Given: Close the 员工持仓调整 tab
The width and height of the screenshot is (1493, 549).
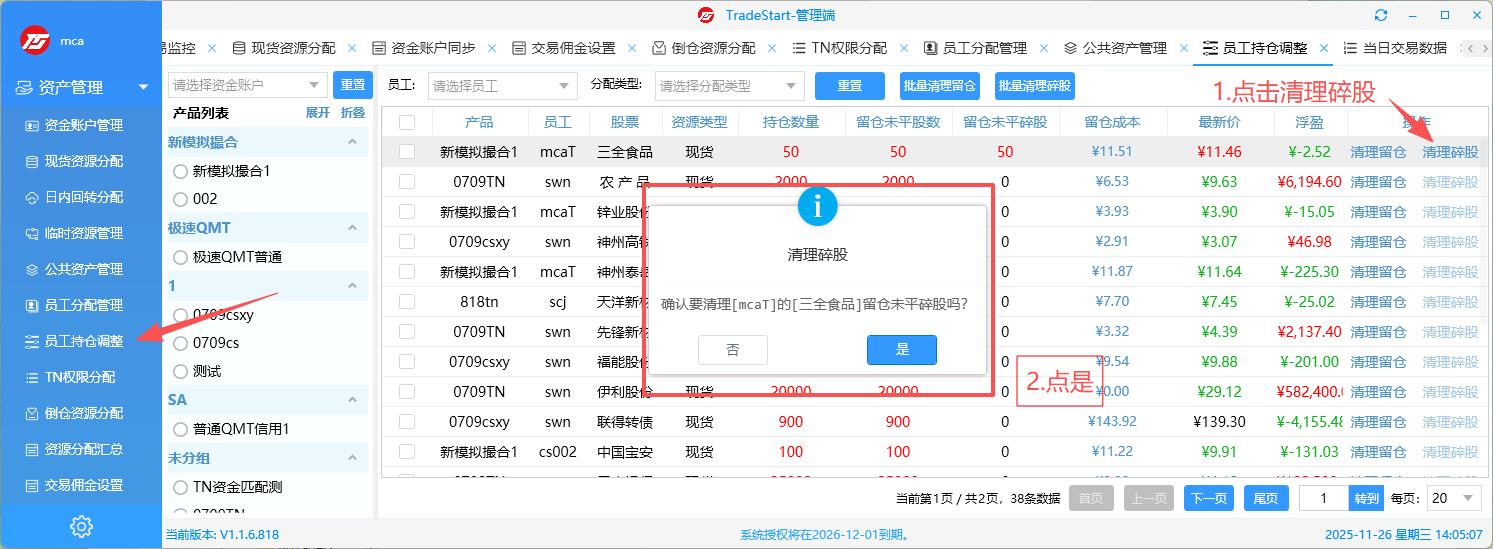Looking at the screenshot, I should (x=1324, y=47).
